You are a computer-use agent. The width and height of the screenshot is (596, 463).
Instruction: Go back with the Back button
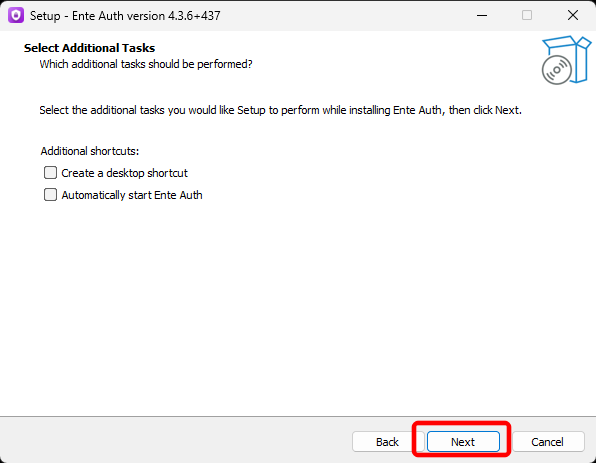(x=387, y=442)
